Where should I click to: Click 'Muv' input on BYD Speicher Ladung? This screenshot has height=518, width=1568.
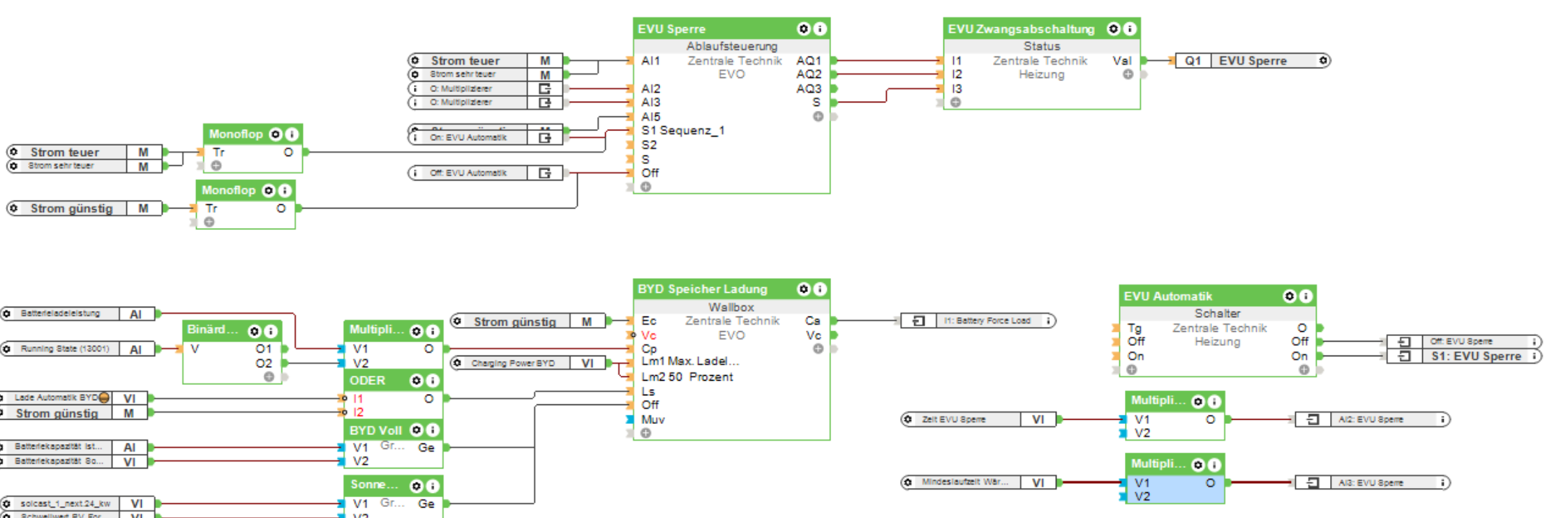pos(652,420)
